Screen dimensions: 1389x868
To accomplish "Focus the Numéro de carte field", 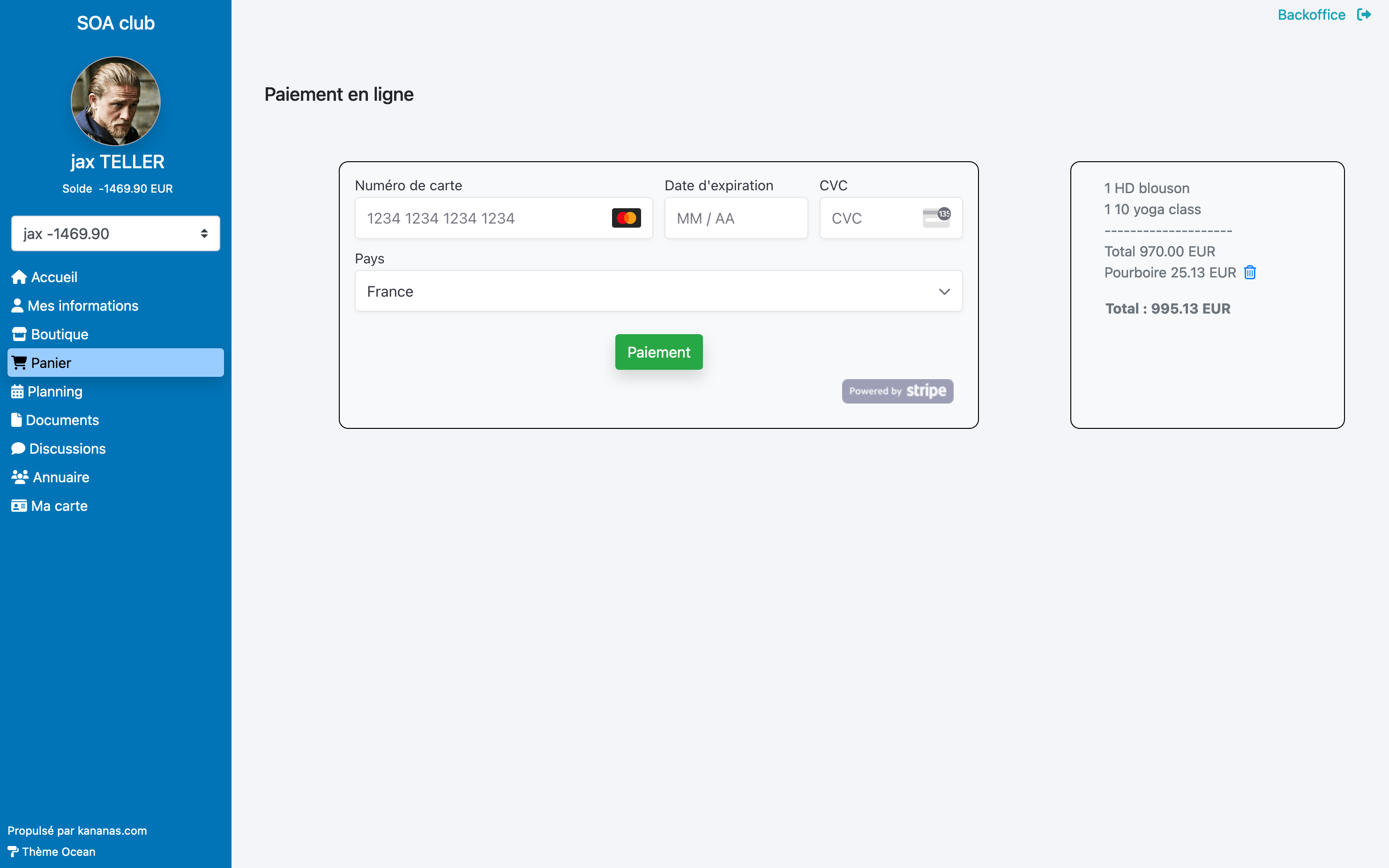I will (503, 218).
